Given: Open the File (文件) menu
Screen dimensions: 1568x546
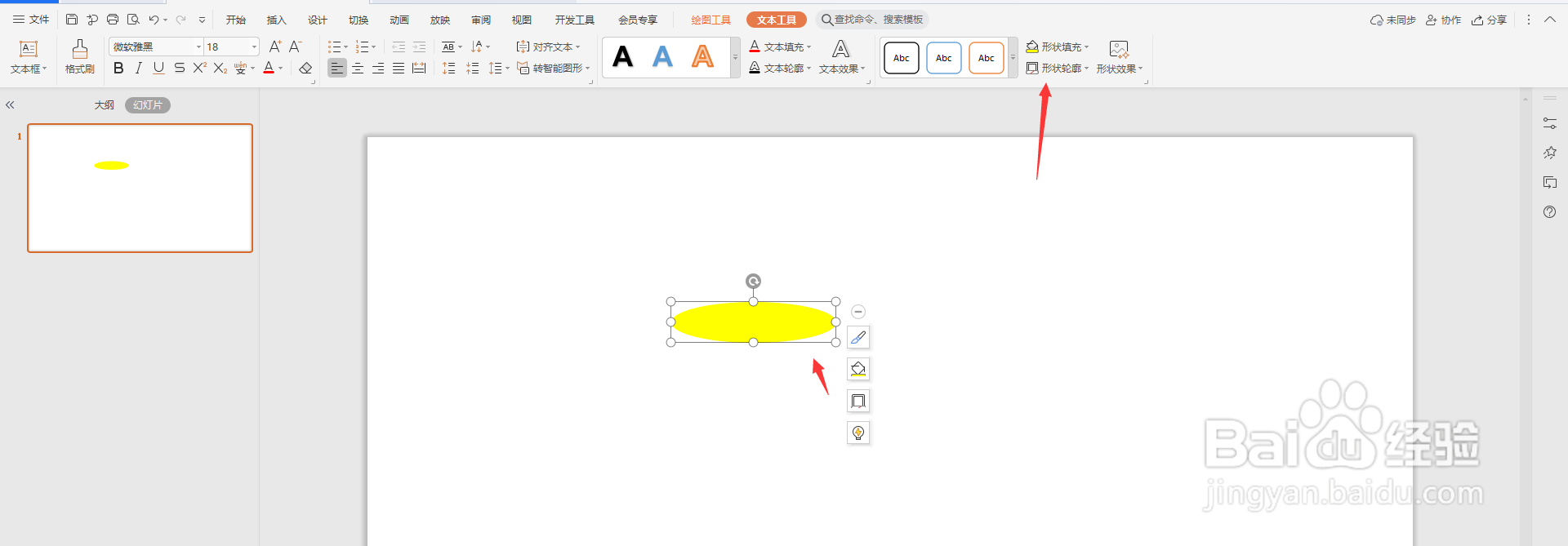Looking at the screenshot, I should pyautogui.click(x=31, y=20).
